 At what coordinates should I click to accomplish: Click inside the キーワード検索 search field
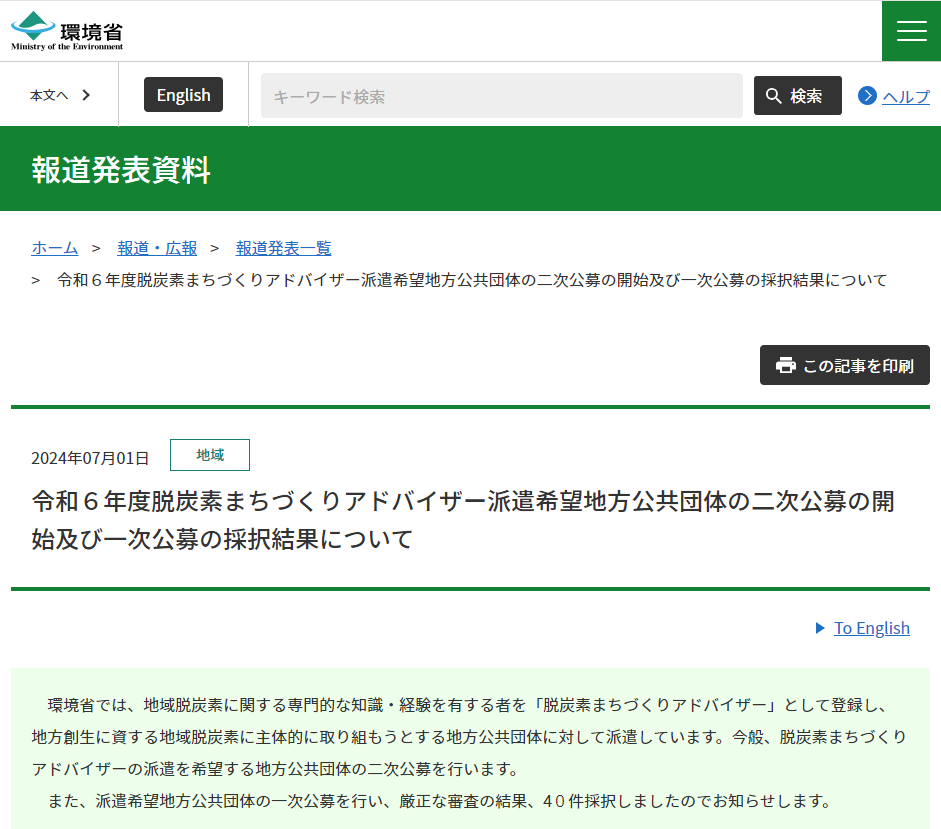tap(500, 94)
